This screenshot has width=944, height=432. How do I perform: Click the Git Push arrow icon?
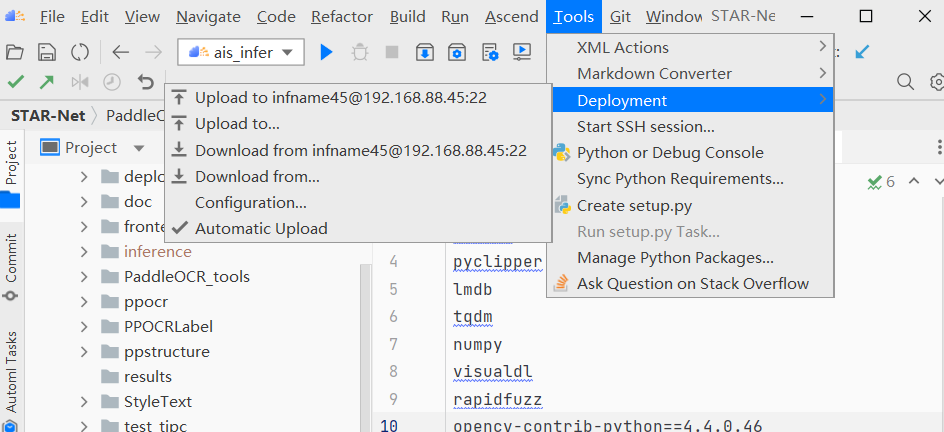(x=47, y=82)
